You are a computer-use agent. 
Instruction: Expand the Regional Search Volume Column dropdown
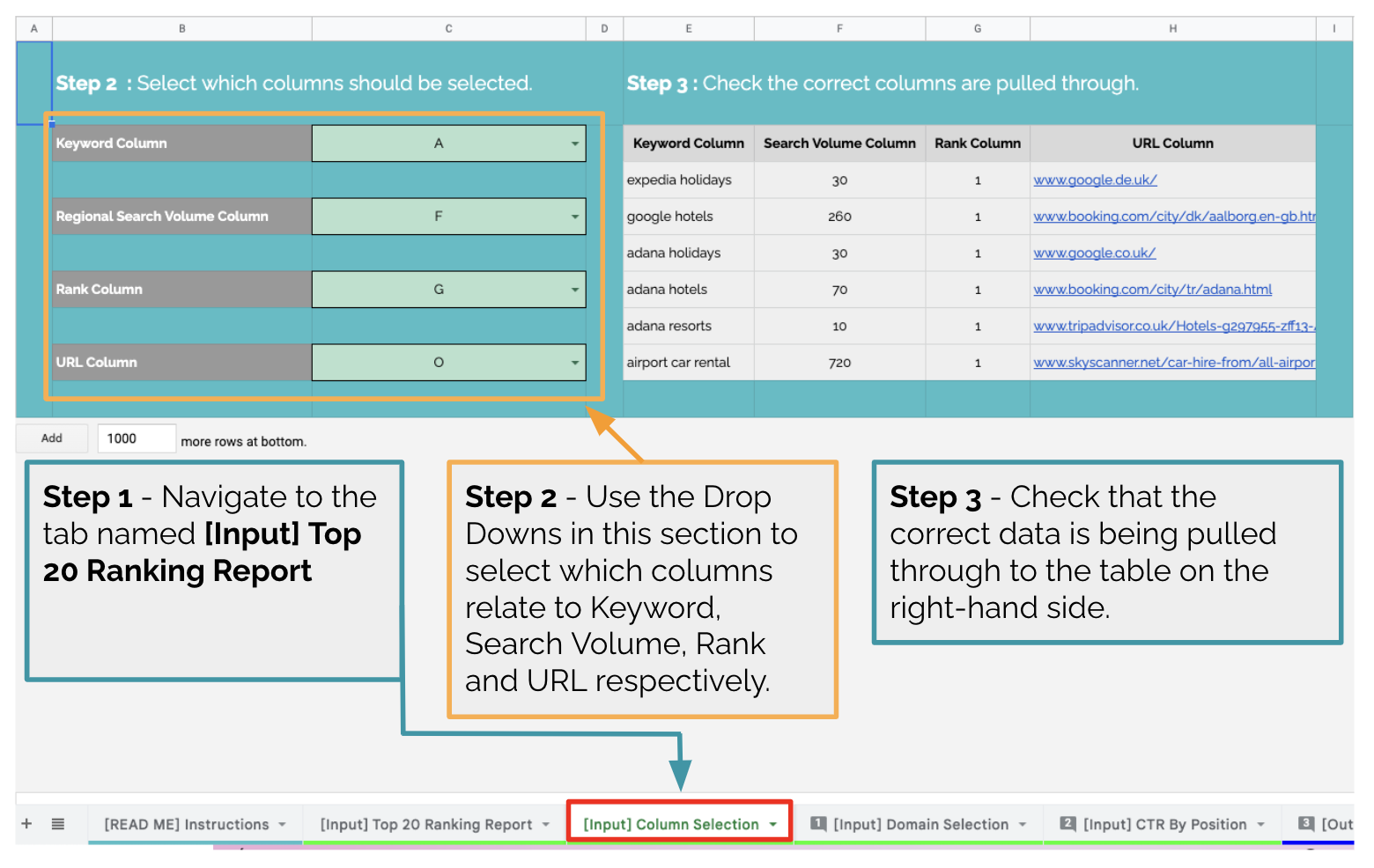click(574, 217)
